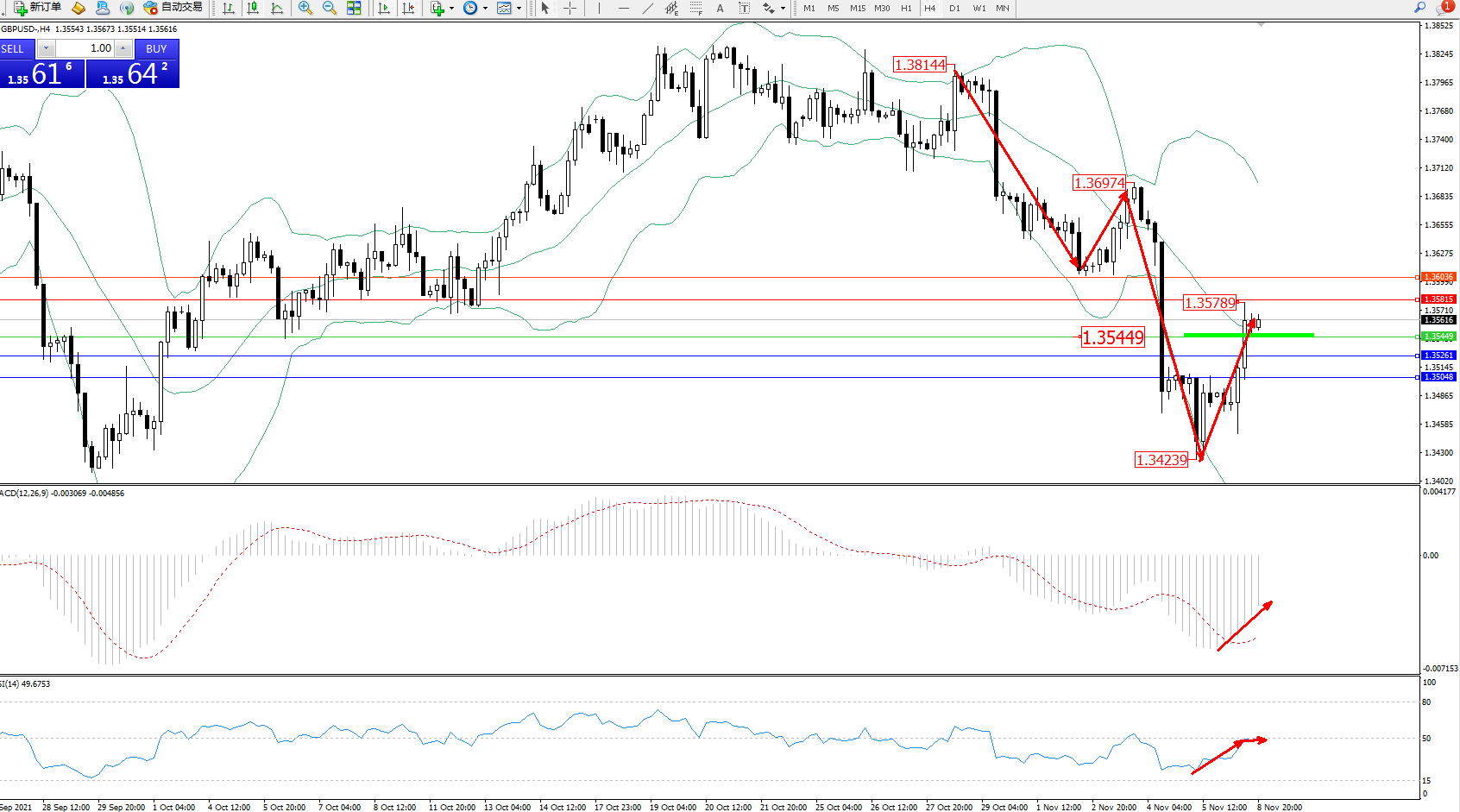Open the periodicity clock dropdown
Screen dimensions: 1460x812
485,9
